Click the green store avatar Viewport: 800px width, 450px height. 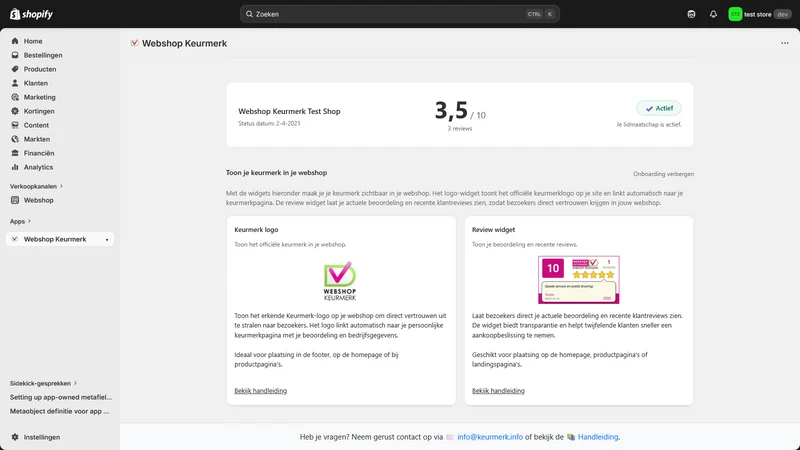pos(735,14)
